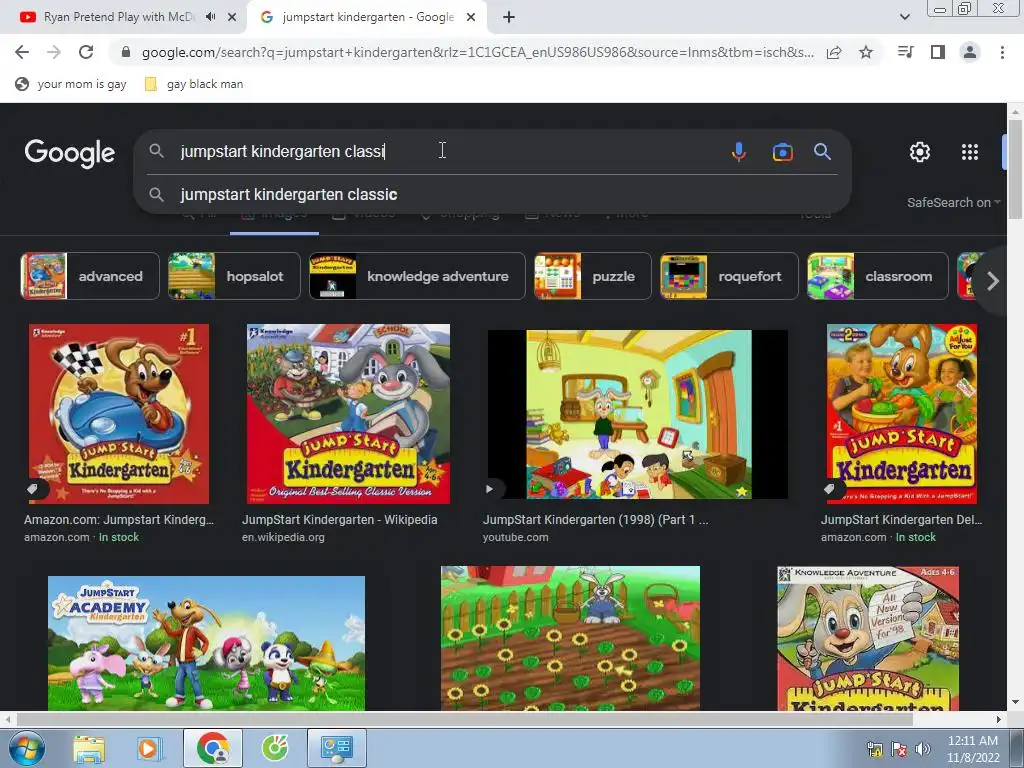Image resolution: width=1024 pixels, height=768 pixels.
Task: Bookmark this page with the star icon
Action: click(x=866, y=52)
